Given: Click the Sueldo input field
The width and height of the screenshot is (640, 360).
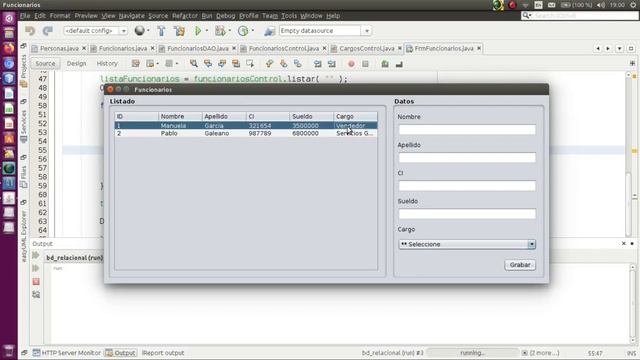Looking at the screenshot, I should (467, 214).
